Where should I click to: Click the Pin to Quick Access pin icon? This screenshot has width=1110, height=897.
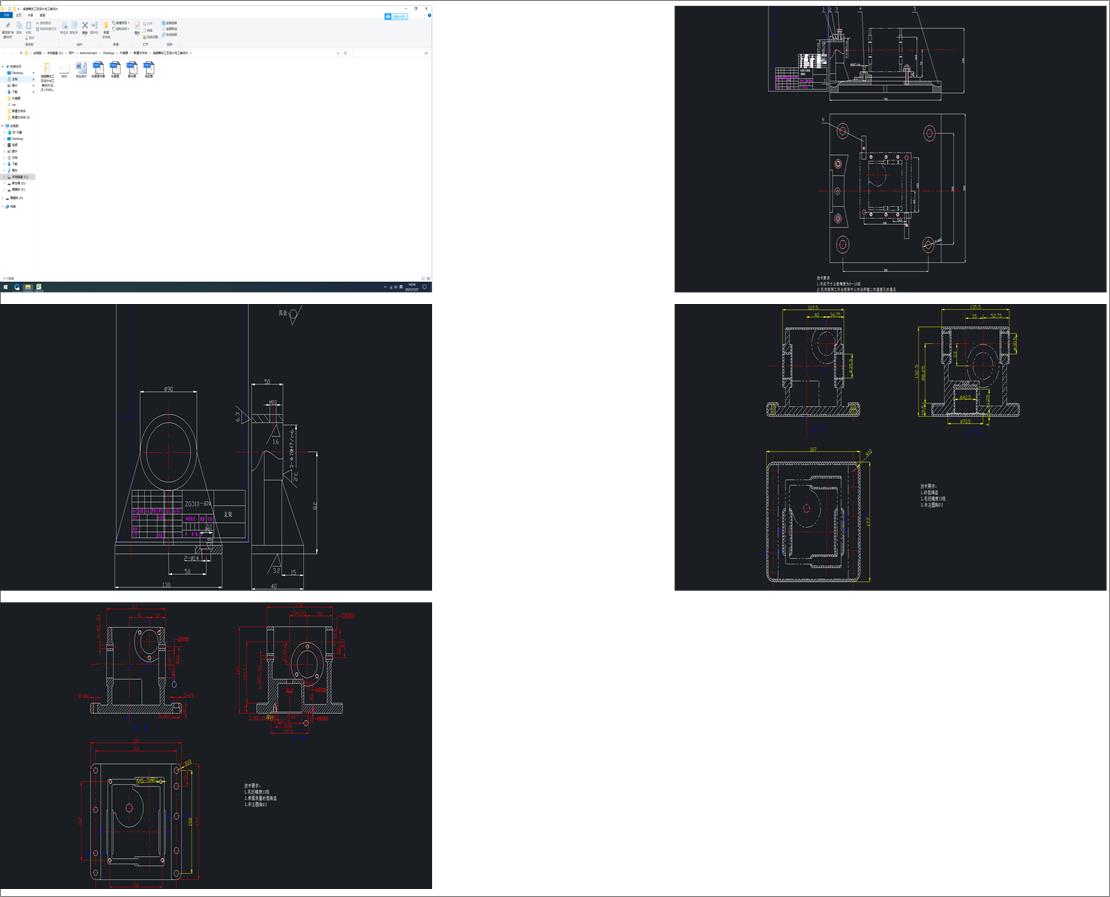click(x=8, y=25)
